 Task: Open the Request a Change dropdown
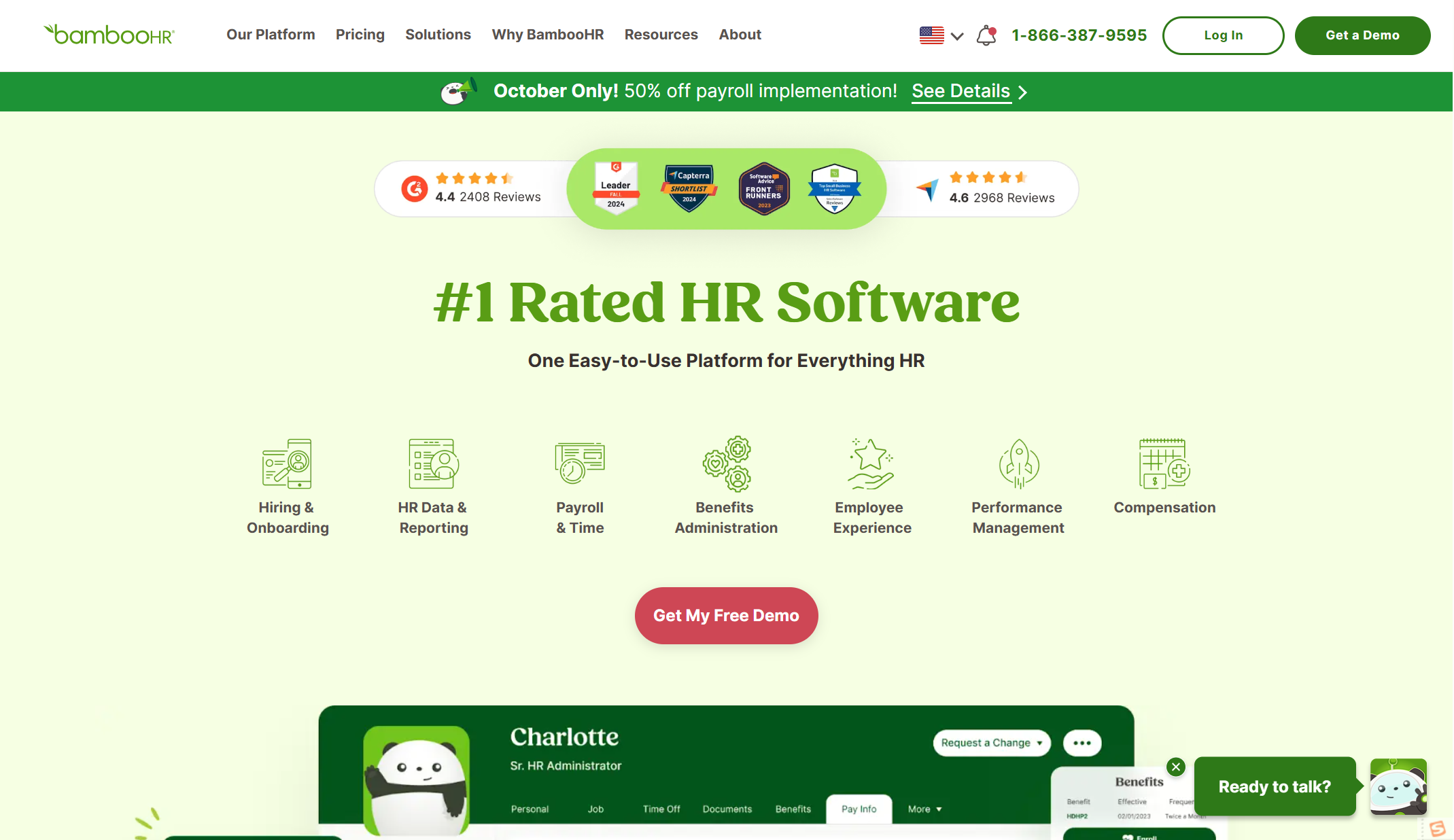point(991,743)
